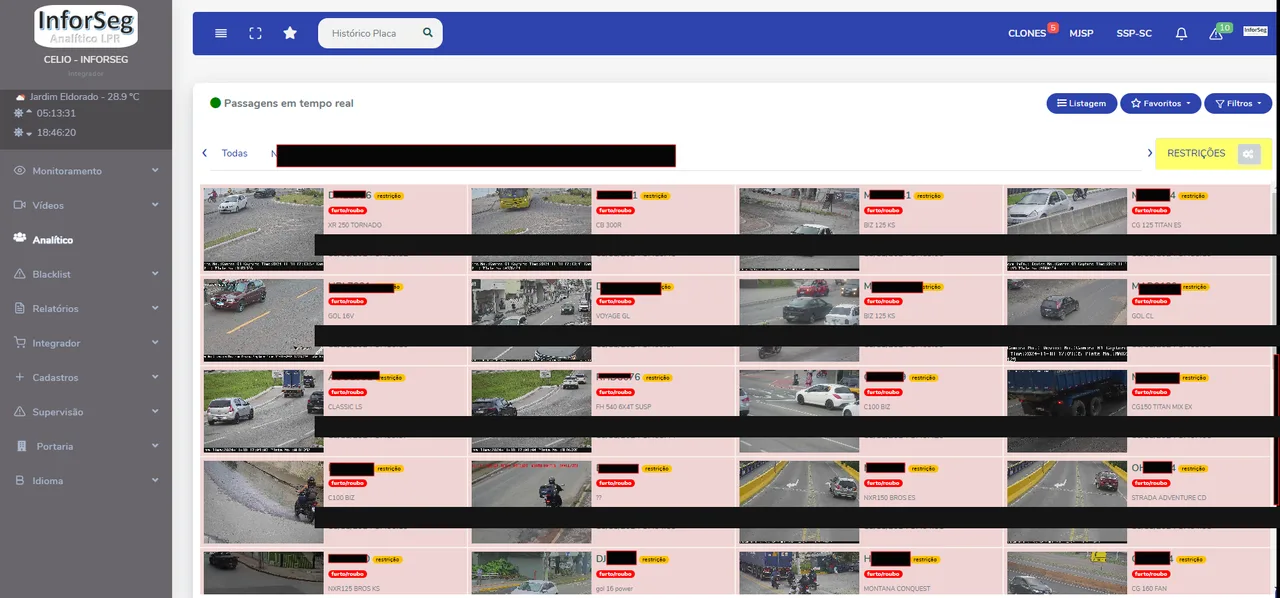1280x598 pixels.
Task: Click the Analítico people icon
Action: pos(20,239)
